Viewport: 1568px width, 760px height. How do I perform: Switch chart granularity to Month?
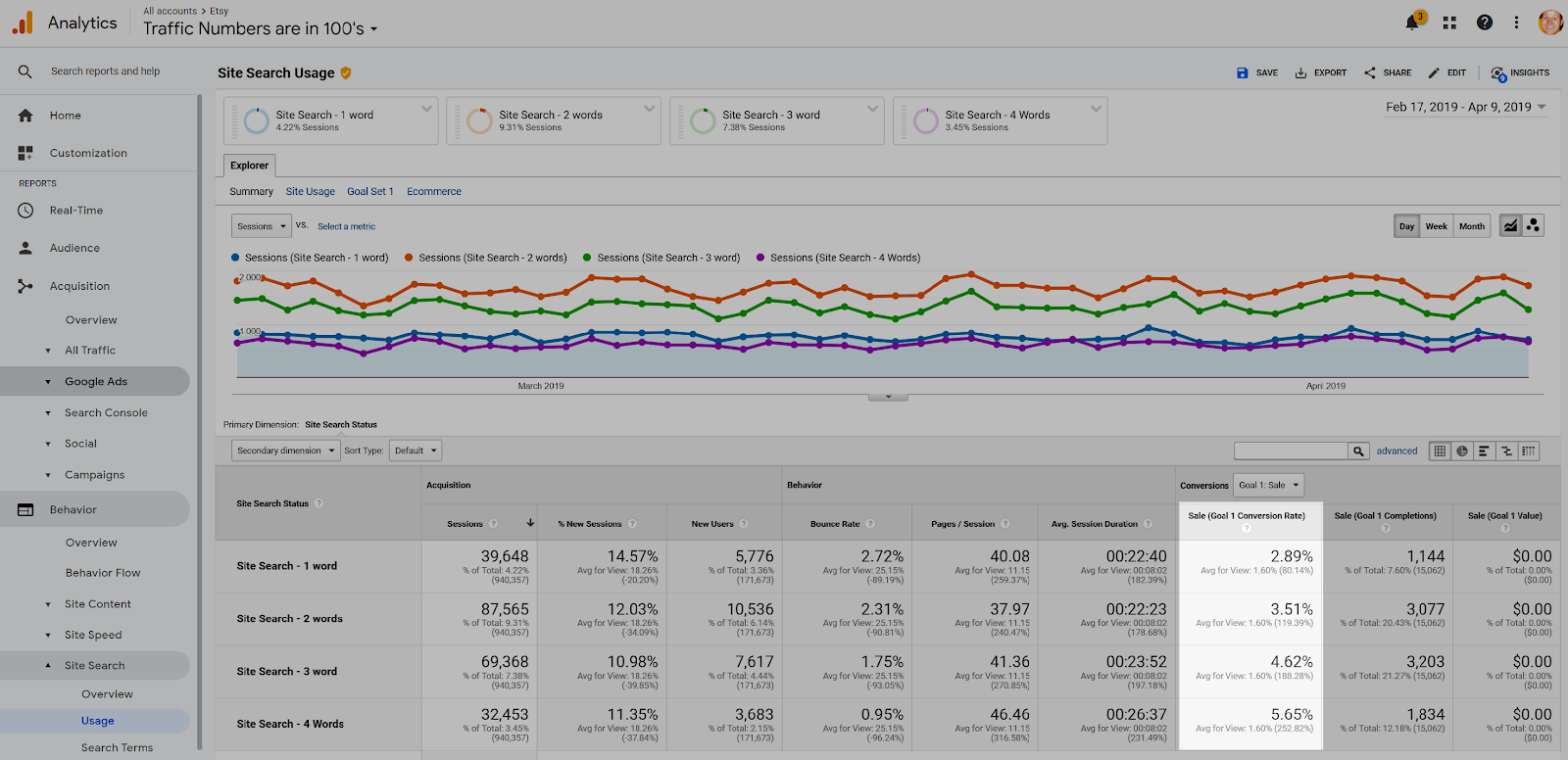pyautogui.click(x=1471, y=226)
